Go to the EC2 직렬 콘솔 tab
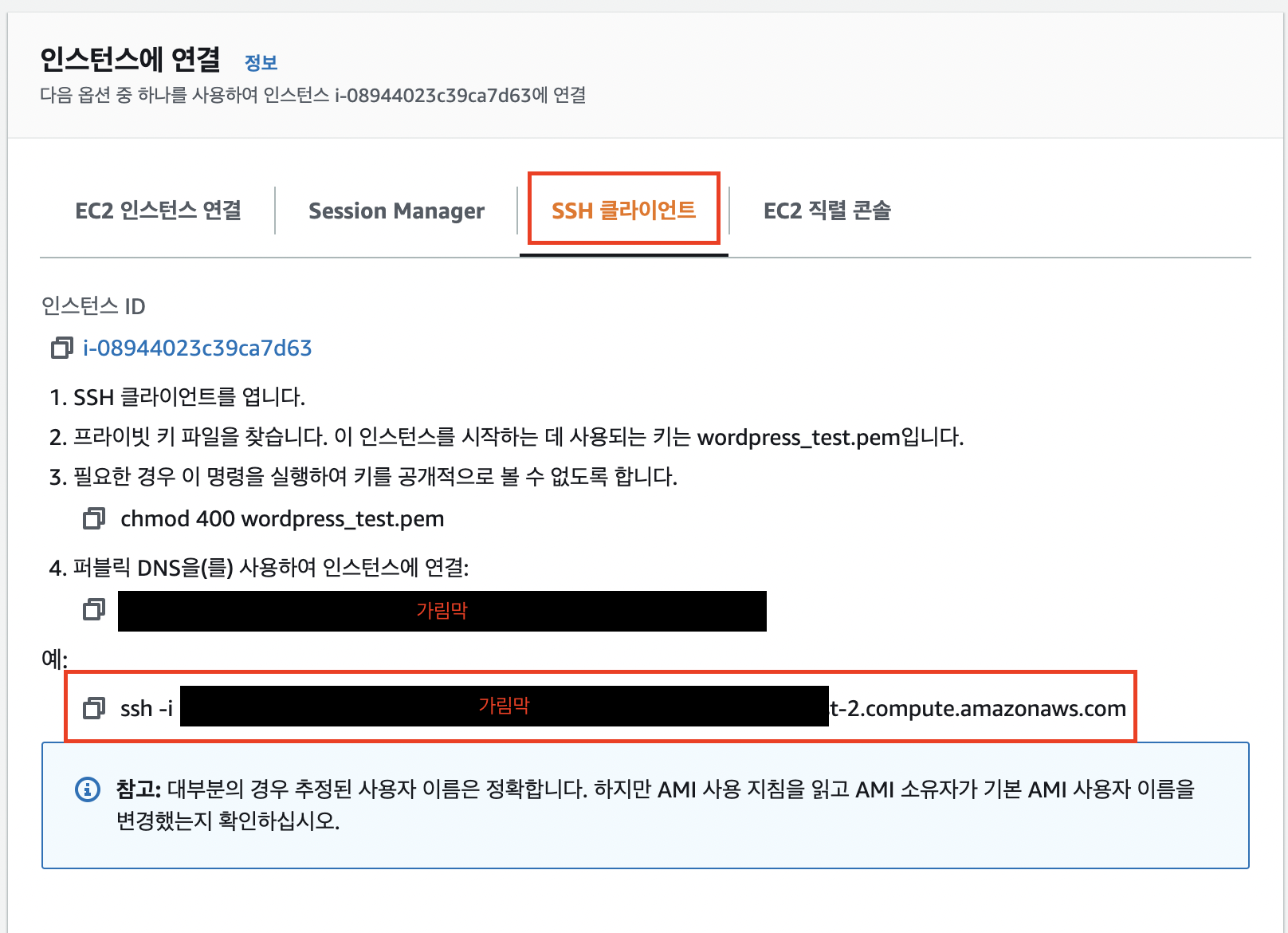The height and width of the screenshot is (933, 1288). point(827,211)
